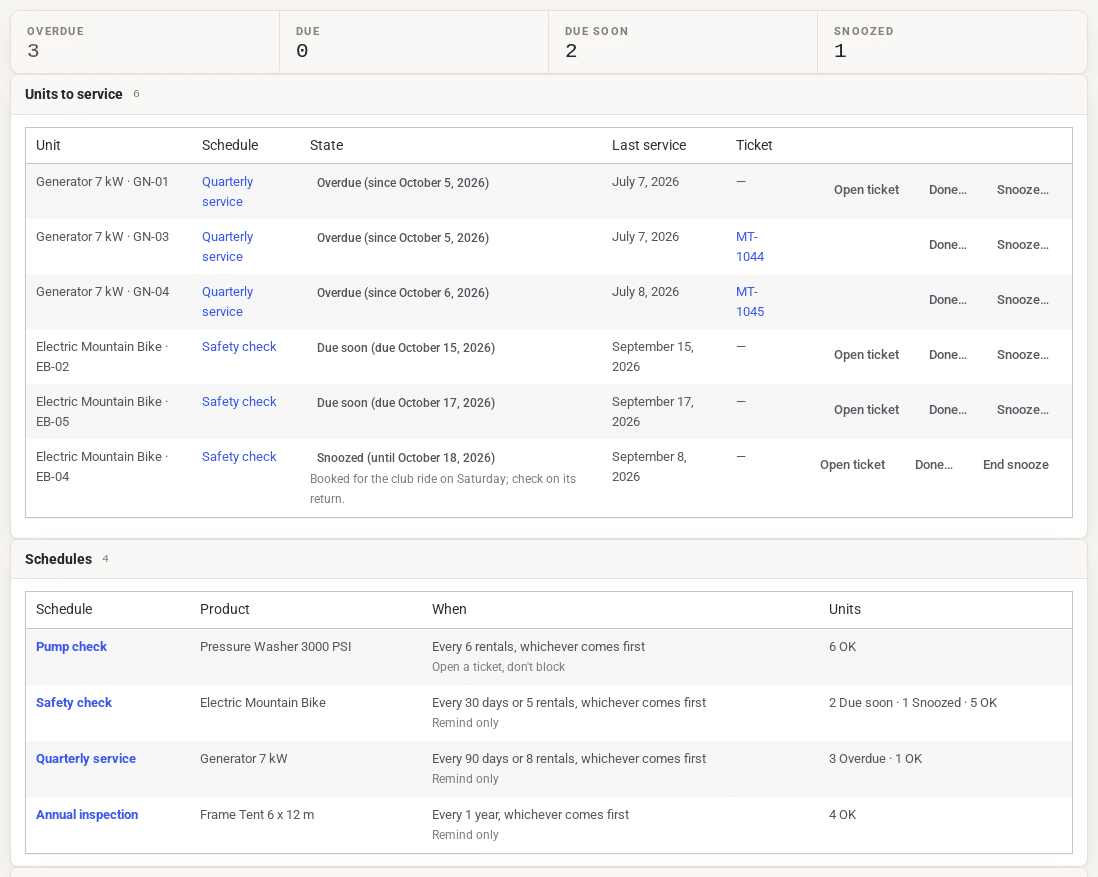Click '2 Due soon · 1 Snoozed · 5 OK'

coord(912,703)
